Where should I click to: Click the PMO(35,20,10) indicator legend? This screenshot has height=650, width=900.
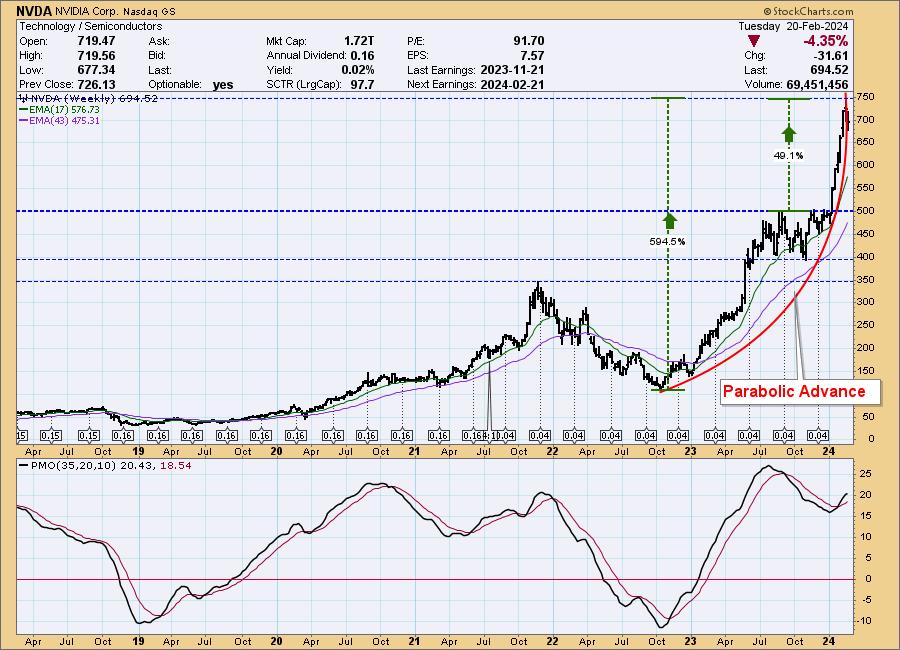tap(105, 466)
